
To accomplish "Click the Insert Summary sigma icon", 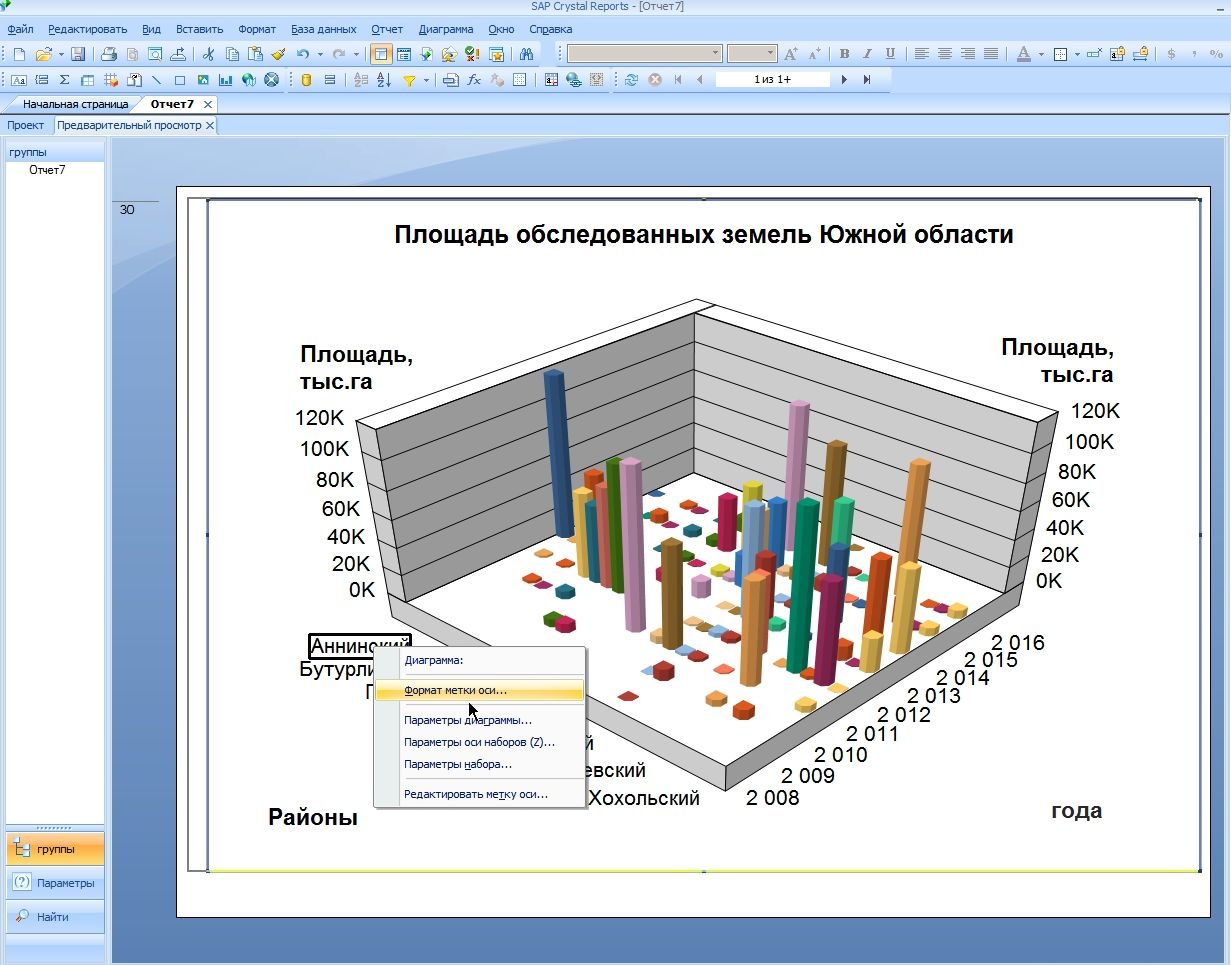I will pos(64,80).
